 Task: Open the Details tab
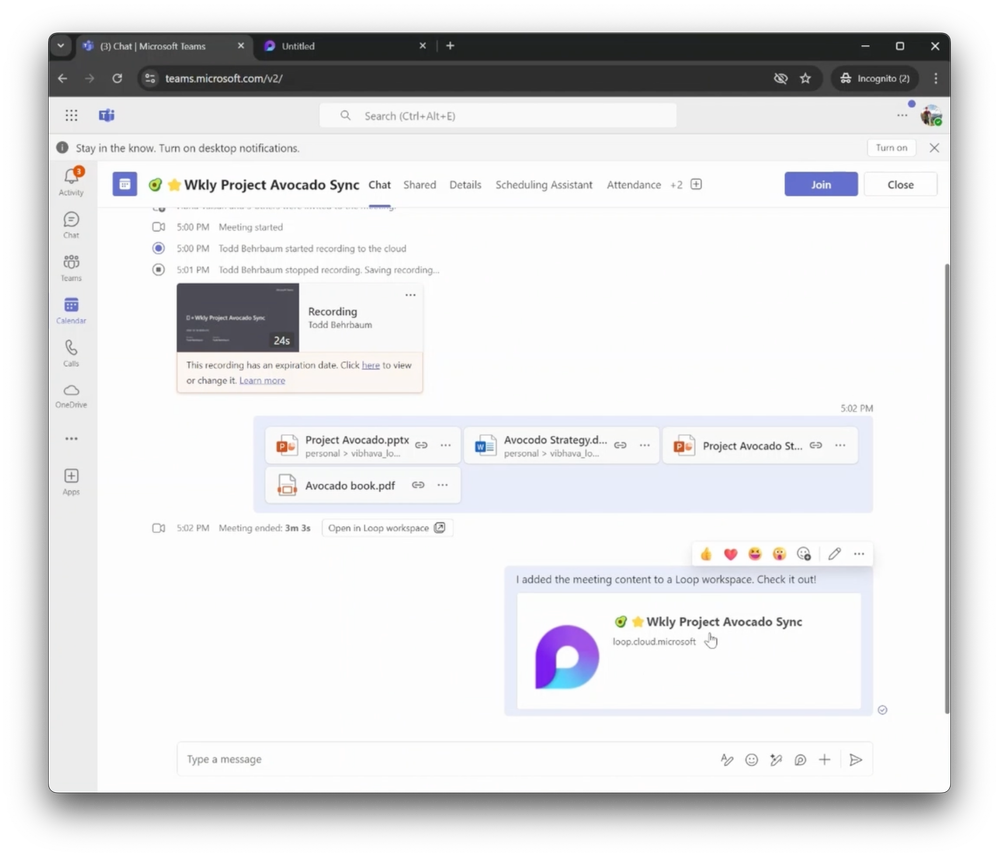(465, 185)
